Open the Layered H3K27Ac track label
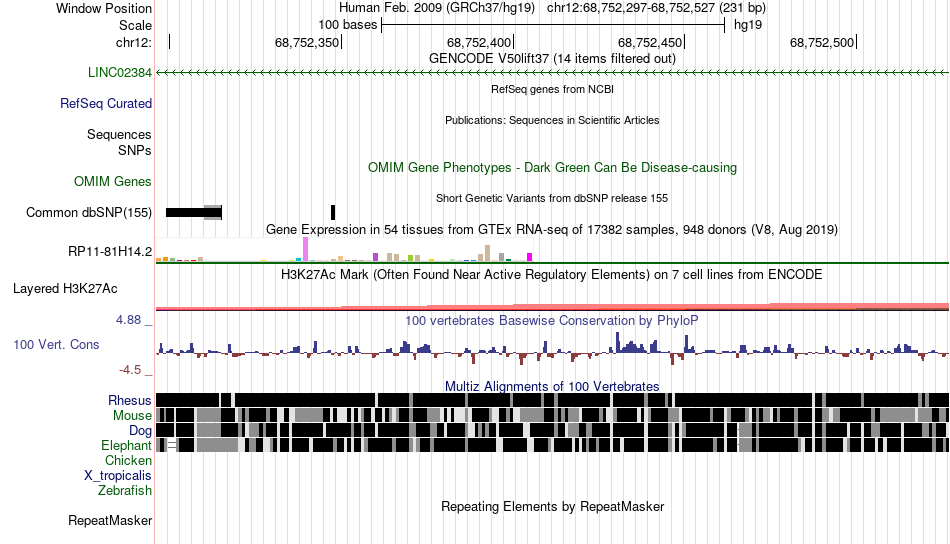This screenshot has height=544, width=950. (65, 288)
